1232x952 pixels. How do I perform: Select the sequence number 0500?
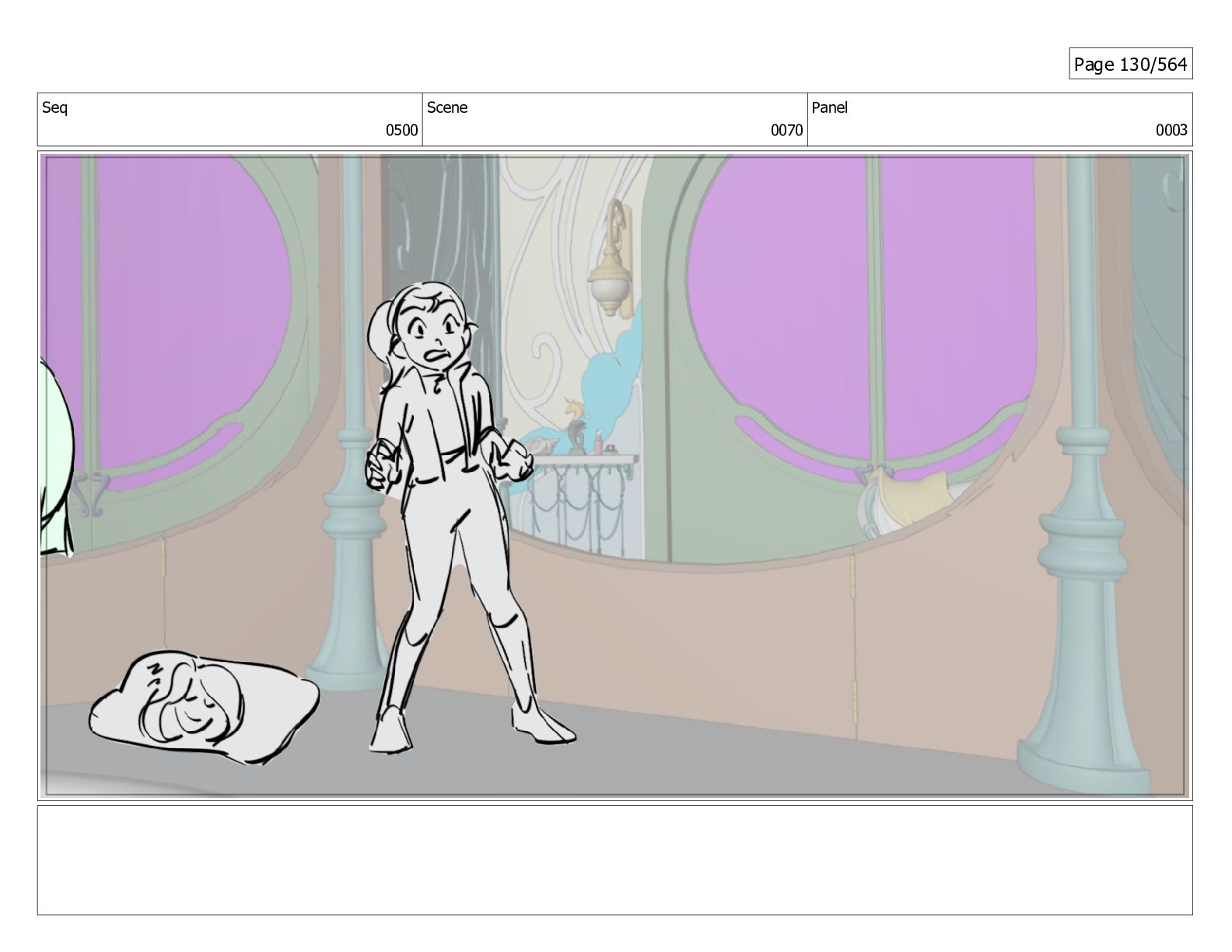pyautogui.click(x=401, y=131)
